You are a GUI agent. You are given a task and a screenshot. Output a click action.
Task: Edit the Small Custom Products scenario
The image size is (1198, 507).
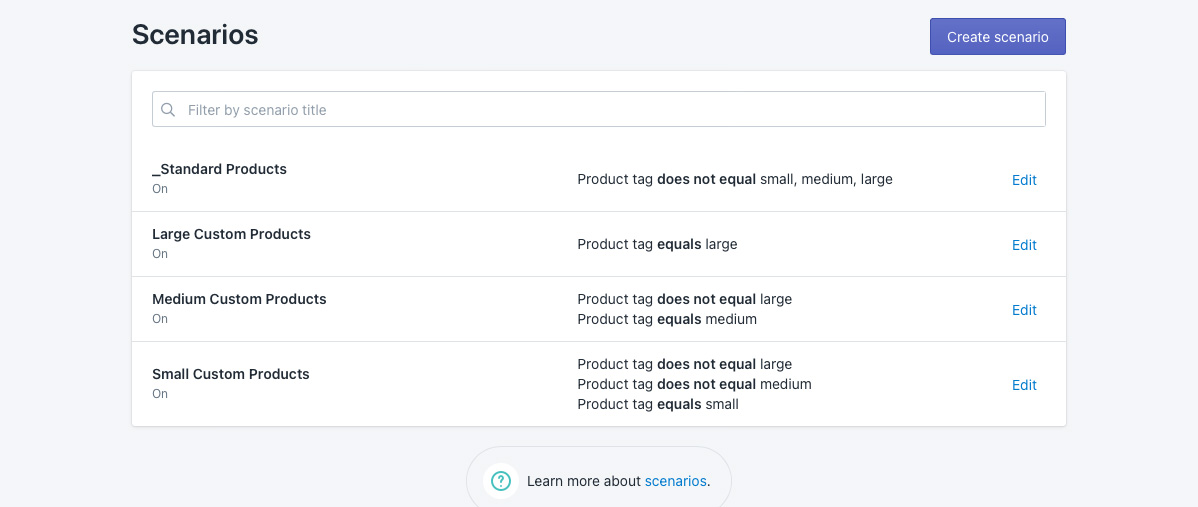pyautogui.click(x=1024, y=385)
